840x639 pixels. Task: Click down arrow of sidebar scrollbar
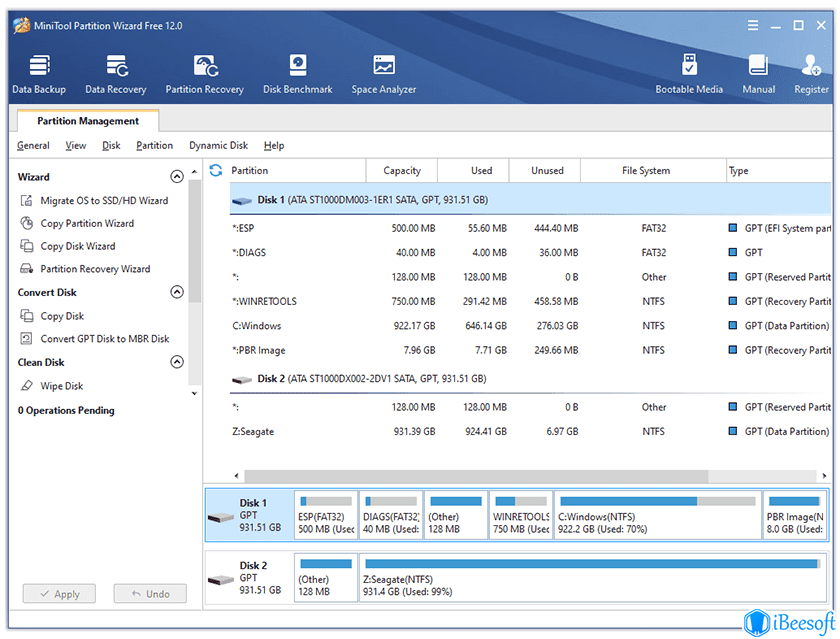point(194,393)
